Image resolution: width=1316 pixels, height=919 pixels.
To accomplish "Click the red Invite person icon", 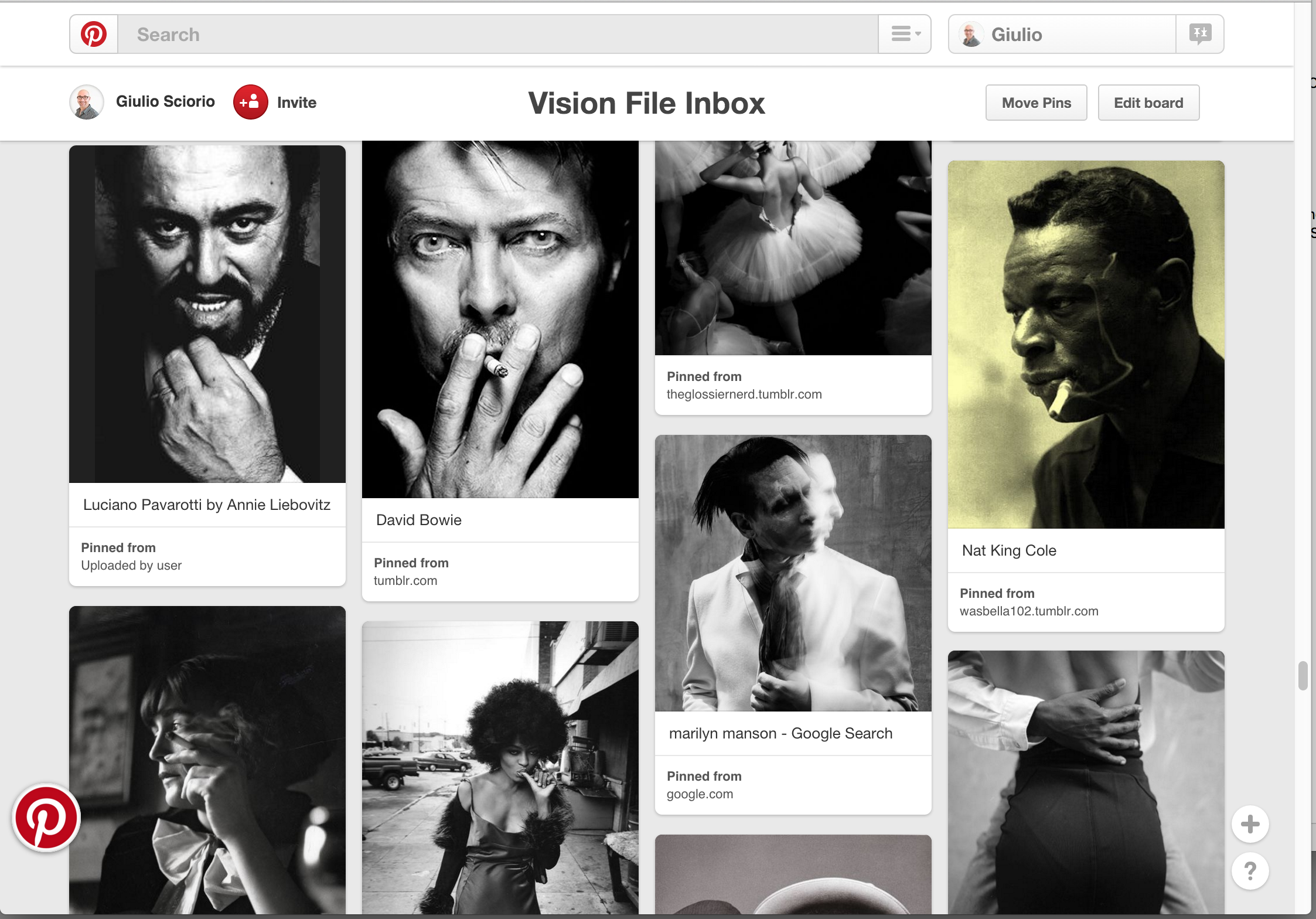I will (x=251, y=102).
